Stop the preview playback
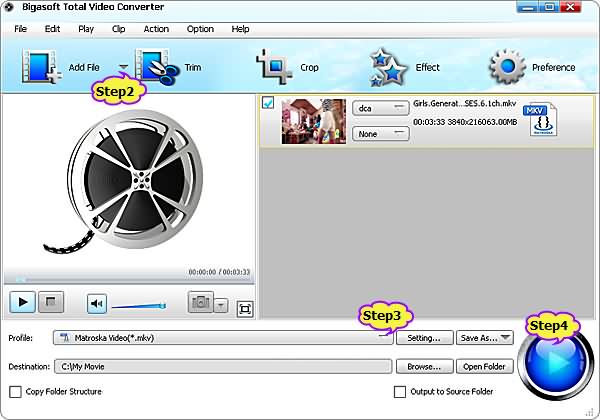Screen dimensions: 600x420 coord(51,302)
